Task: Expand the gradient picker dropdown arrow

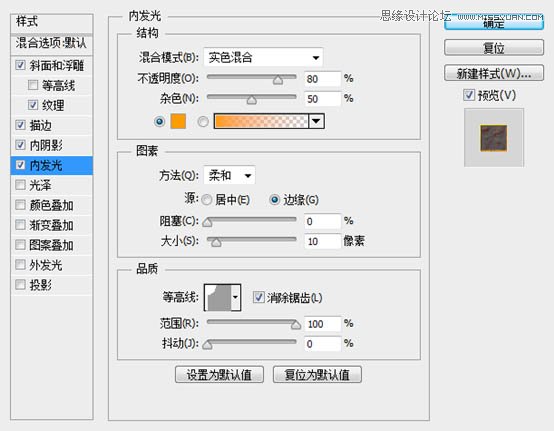Action: click(x=316, y=121)
